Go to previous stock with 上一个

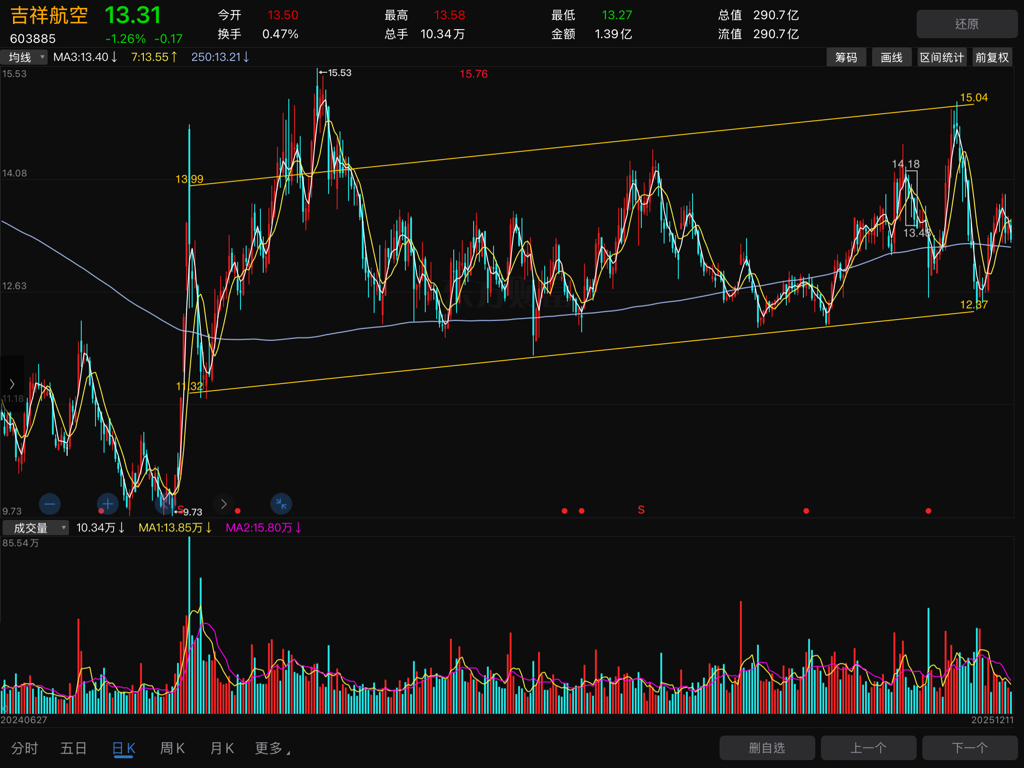click(x=868, y=748)
